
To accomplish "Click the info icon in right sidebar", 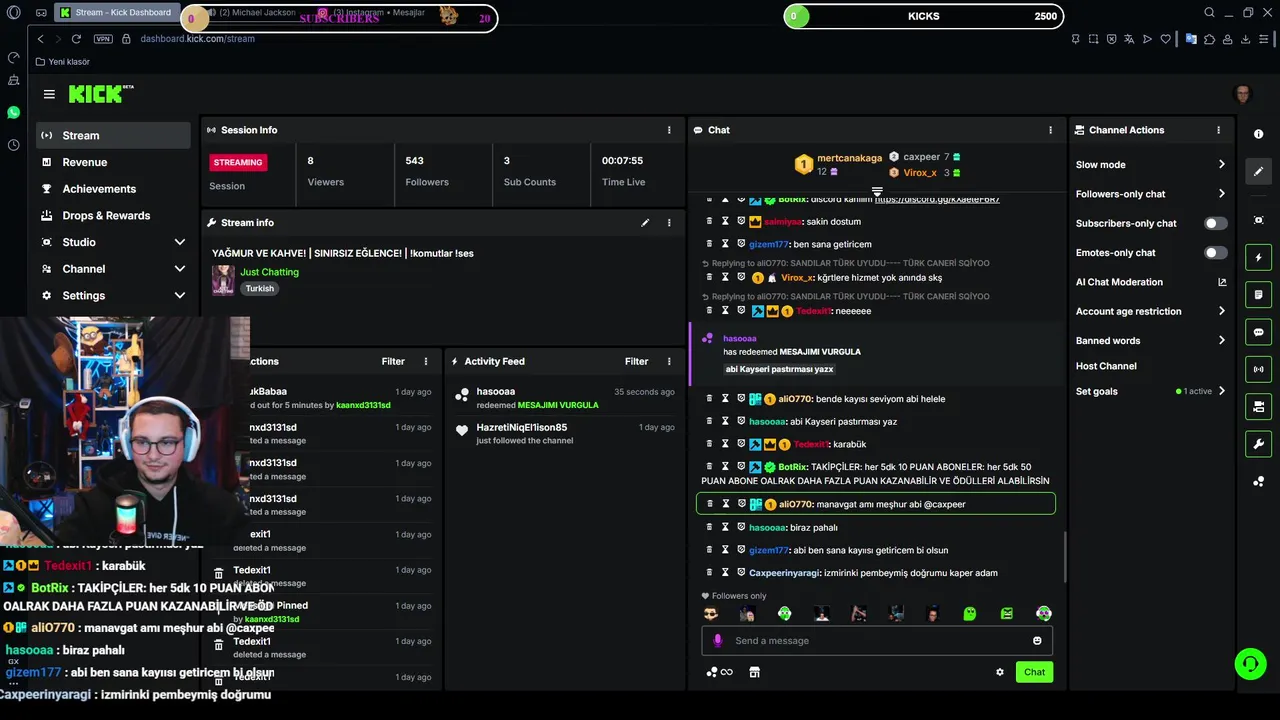I will tap(1258, 134).
